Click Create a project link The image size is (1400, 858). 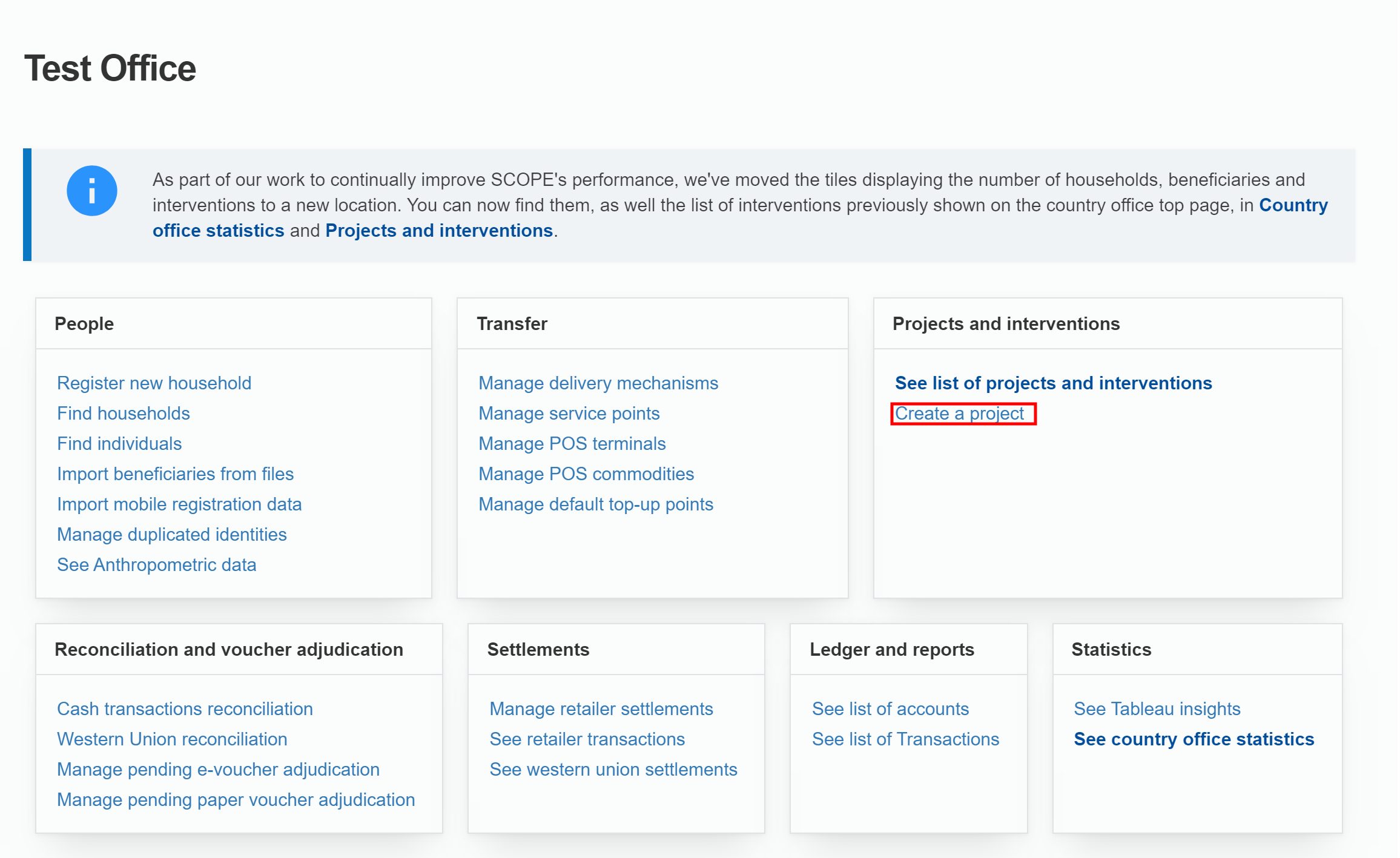tap(959, 414)
